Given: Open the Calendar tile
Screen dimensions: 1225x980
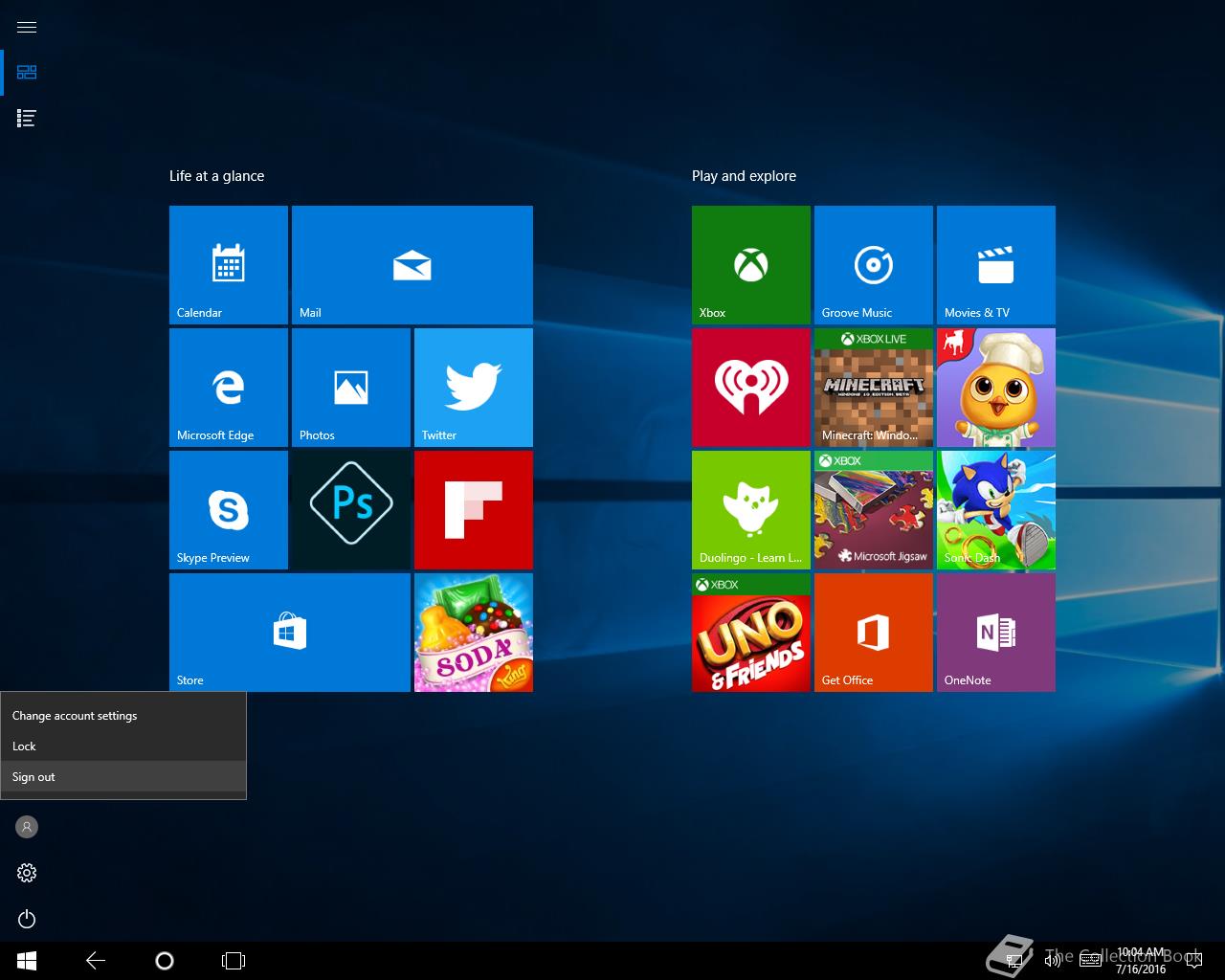Looking at the screenshot, I should tap(229, 265).
